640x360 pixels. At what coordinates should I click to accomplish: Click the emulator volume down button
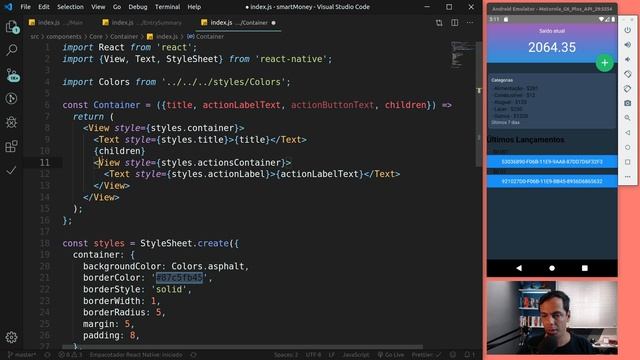click(x=628, y=59)
